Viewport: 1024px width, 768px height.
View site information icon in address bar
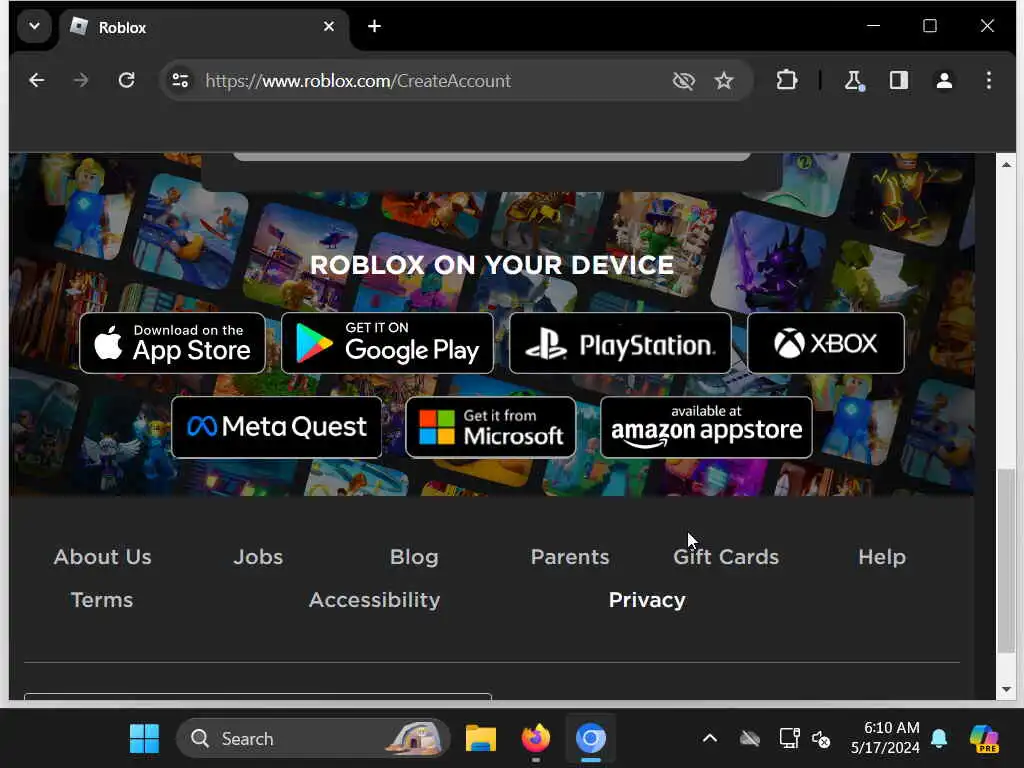[x=180, y=80]
